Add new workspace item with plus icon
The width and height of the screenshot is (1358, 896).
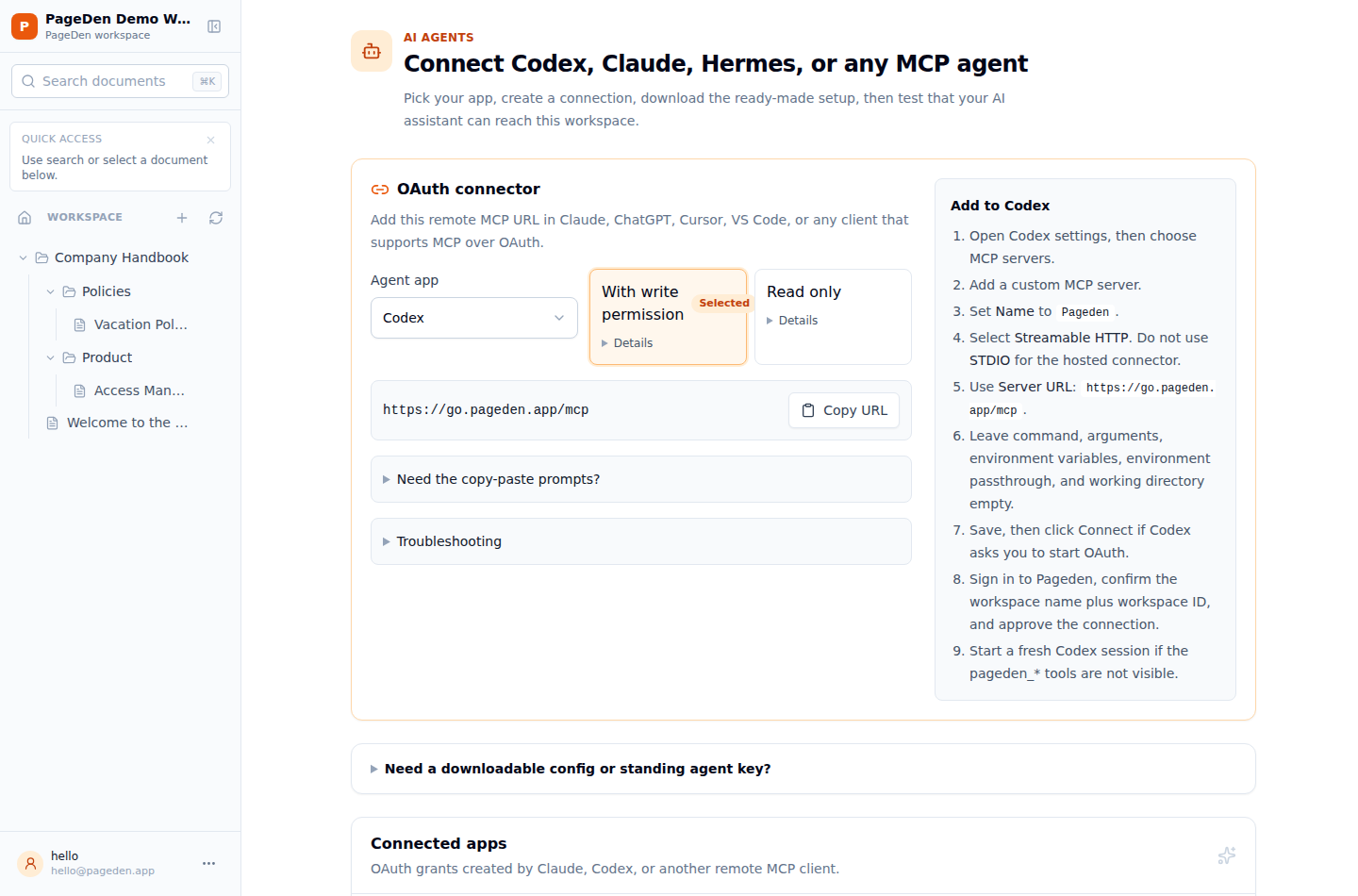tap(182, 218)
